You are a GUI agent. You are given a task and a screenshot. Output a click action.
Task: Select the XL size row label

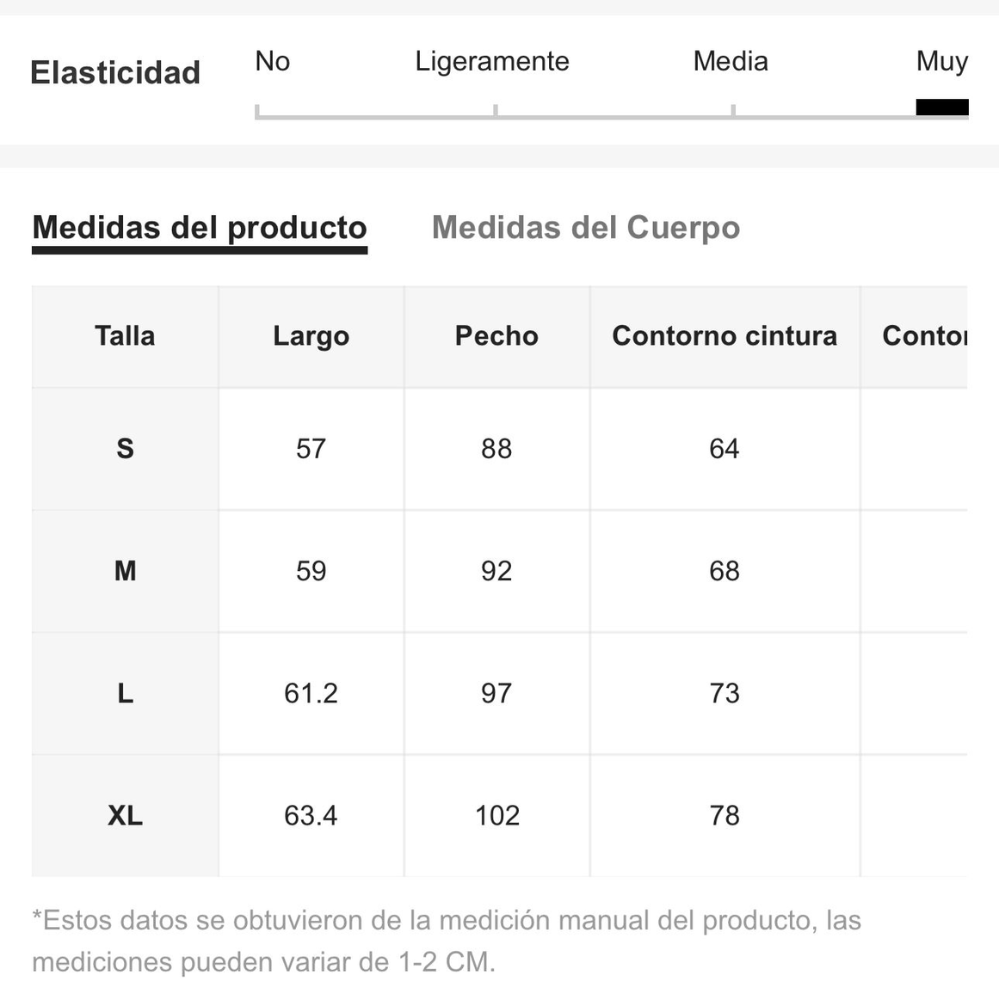(x=125, y=816)
